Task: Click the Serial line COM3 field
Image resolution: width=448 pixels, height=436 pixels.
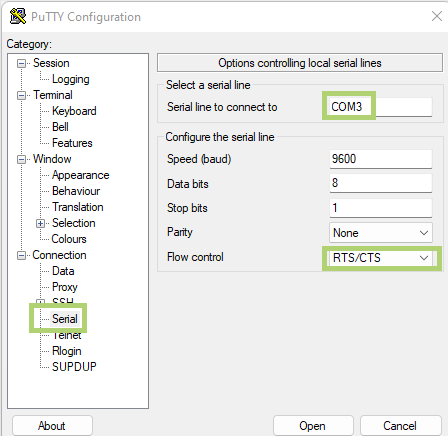Action: click(x=379, y=107)
